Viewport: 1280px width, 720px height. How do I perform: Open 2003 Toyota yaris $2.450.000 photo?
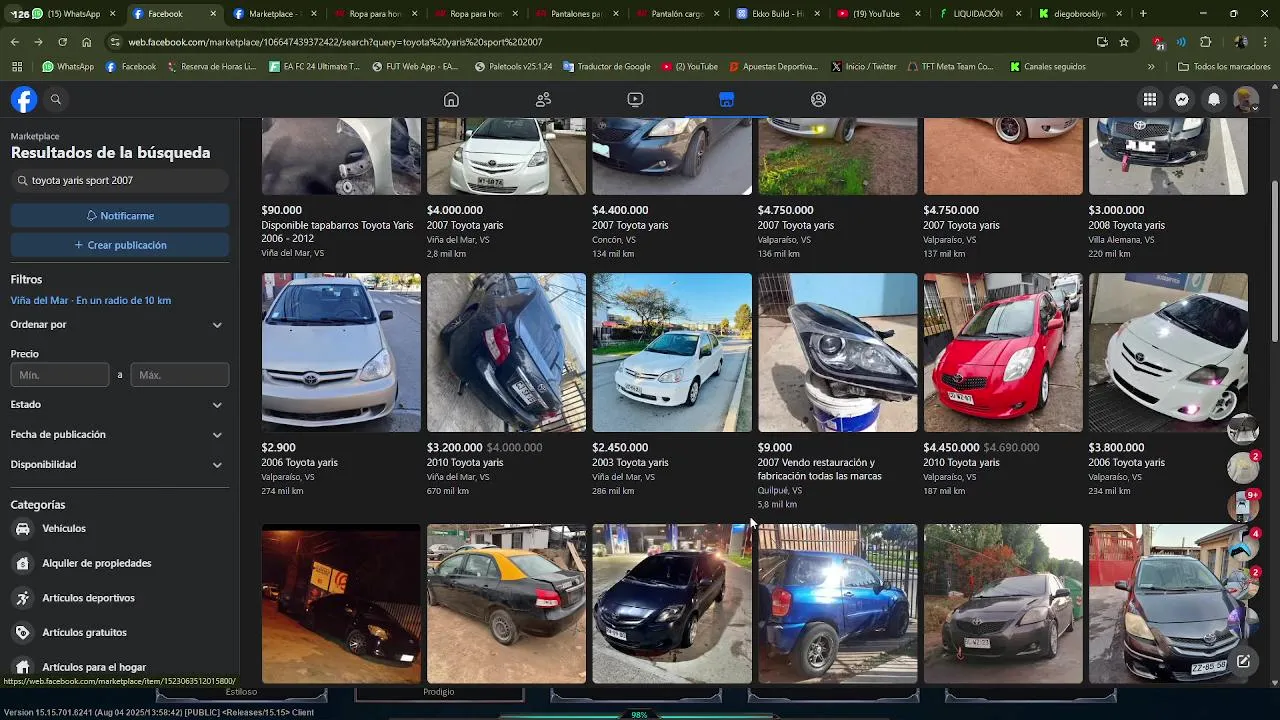672,353
